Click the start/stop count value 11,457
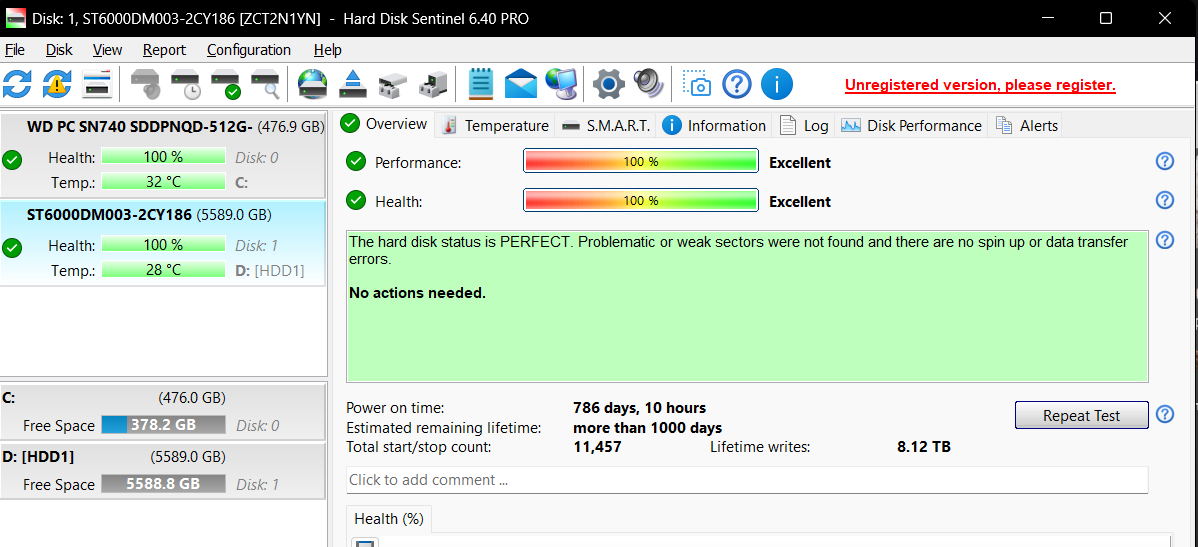The width and height of the screenshot is (1198, 547). (x=597, y=447)
